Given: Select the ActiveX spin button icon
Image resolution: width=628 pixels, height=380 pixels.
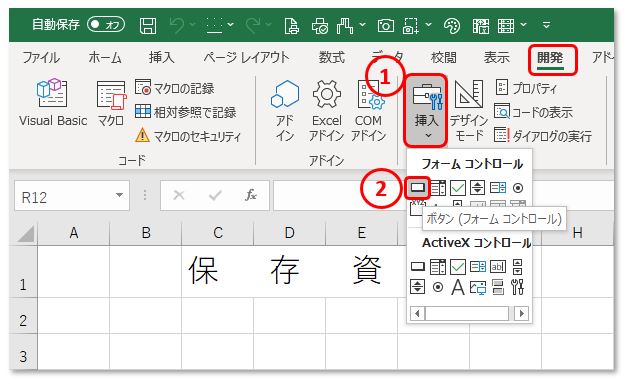Looking at the screenshot, I should [x=417, y=287].
